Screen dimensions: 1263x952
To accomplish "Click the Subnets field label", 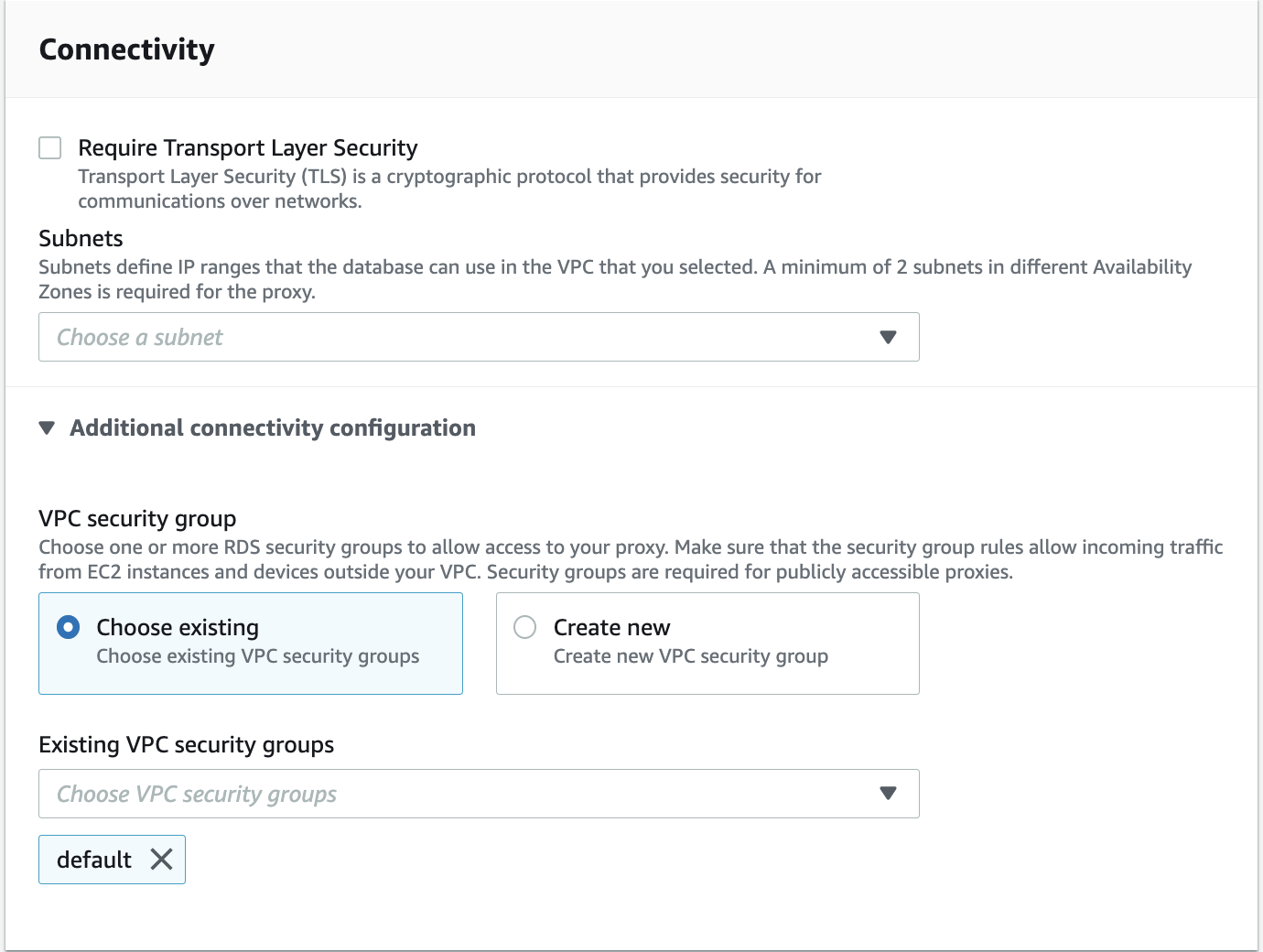I will 81,239.
